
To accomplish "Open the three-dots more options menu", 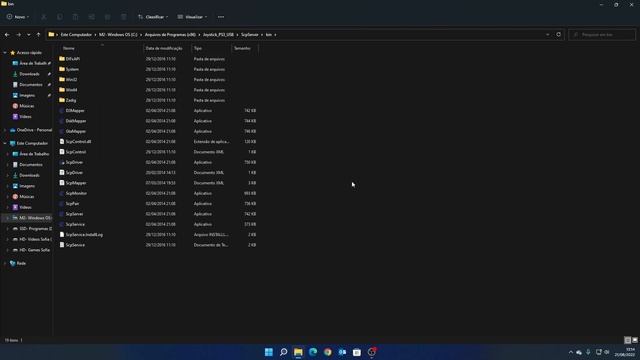I will pos(221,17).
